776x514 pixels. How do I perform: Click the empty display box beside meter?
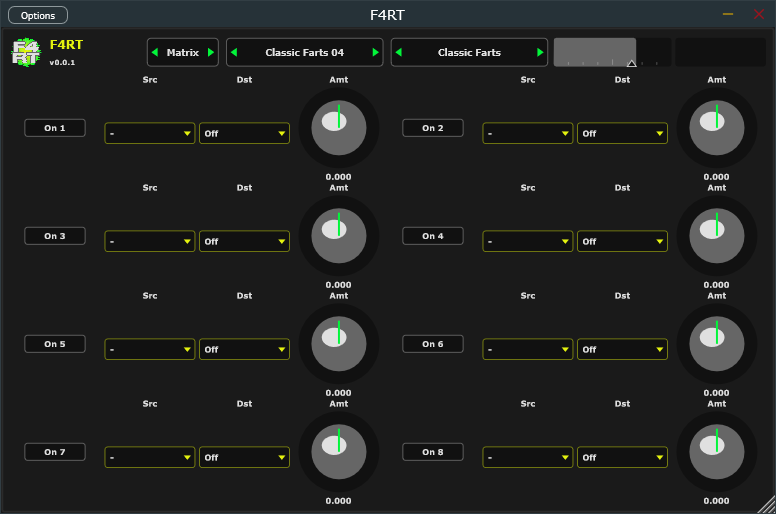(x=721, y=52)
